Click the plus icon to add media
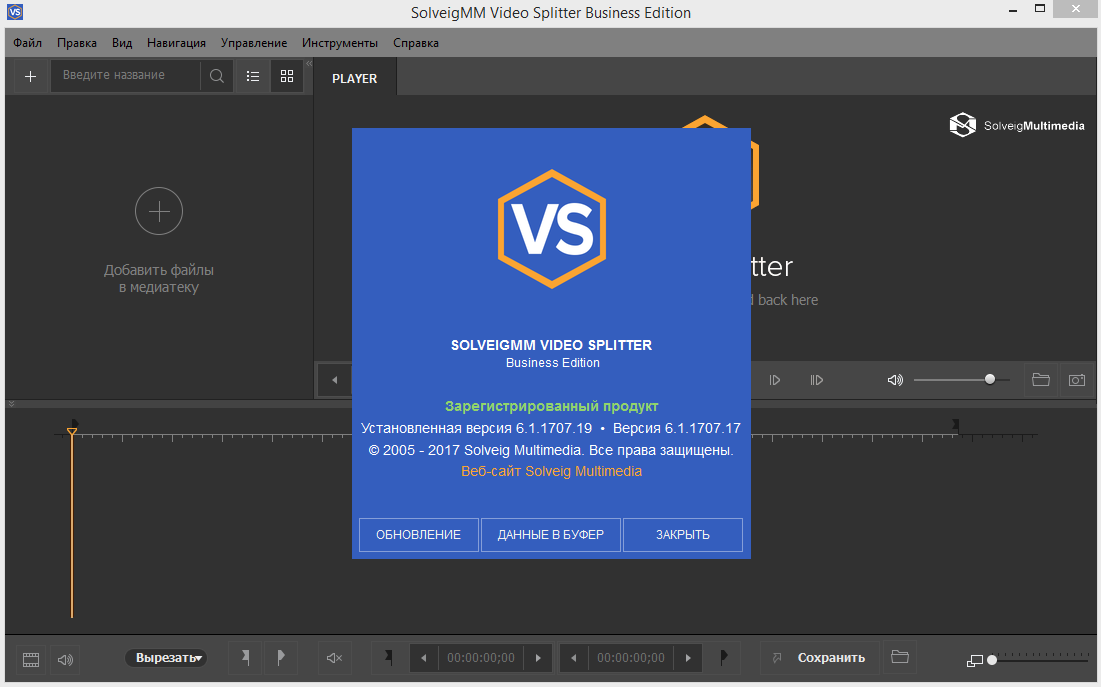The image size is (1101, 687). click(x=30, y=76)
